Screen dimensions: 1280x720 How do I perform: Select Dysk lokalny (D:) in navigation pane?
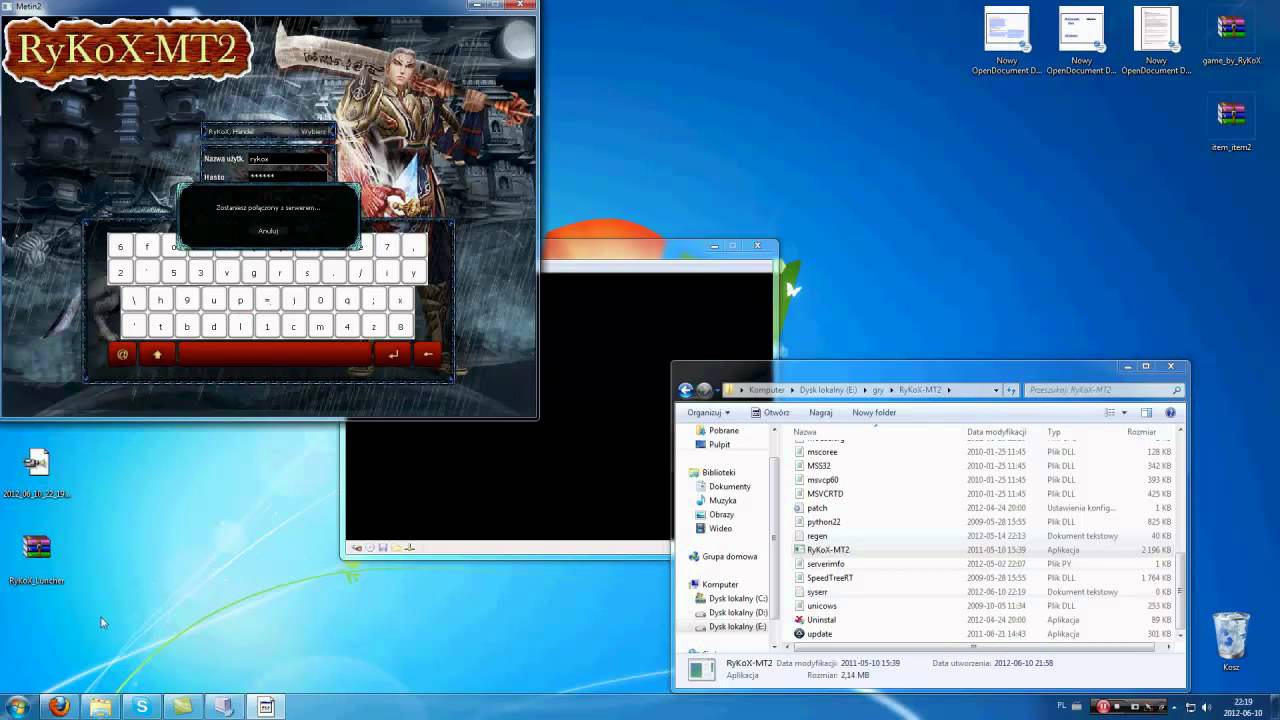pos(730,612)
